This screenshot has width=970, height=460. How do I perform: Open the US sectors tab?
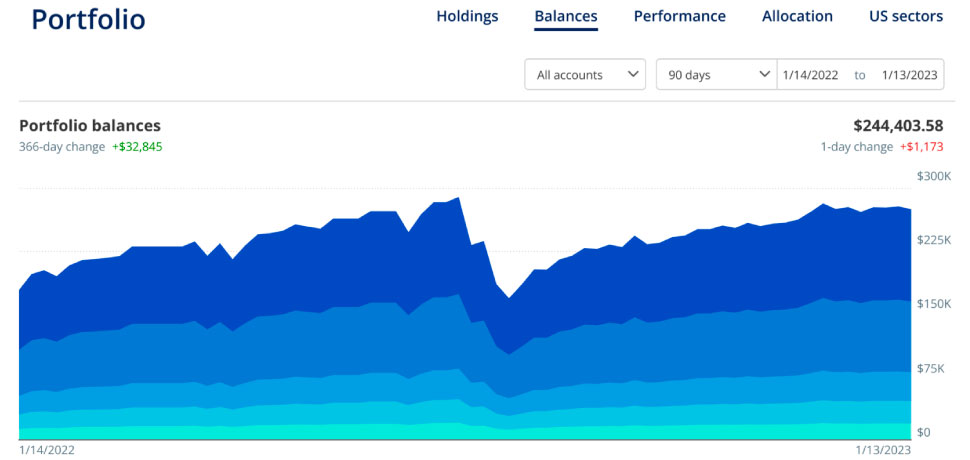(906, 16)
